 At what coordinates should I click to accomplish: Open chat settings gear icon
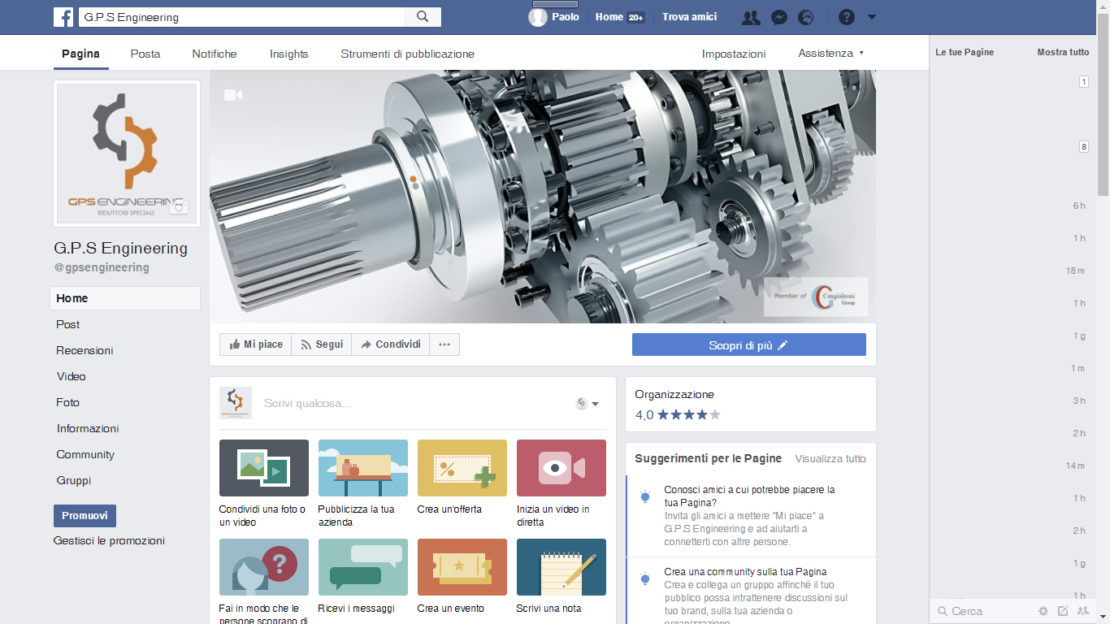tap(1043, 611)
